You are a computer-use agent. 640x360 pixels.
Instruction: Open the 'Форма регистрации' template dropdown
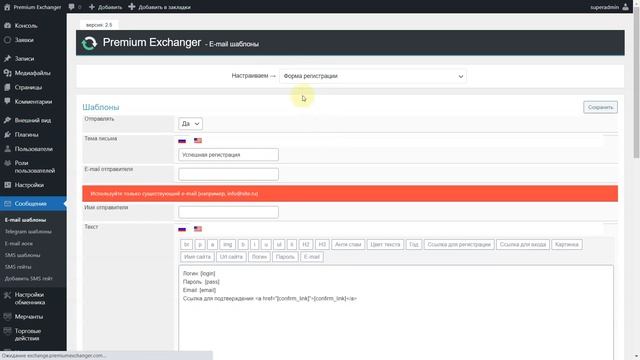point(373,76)
